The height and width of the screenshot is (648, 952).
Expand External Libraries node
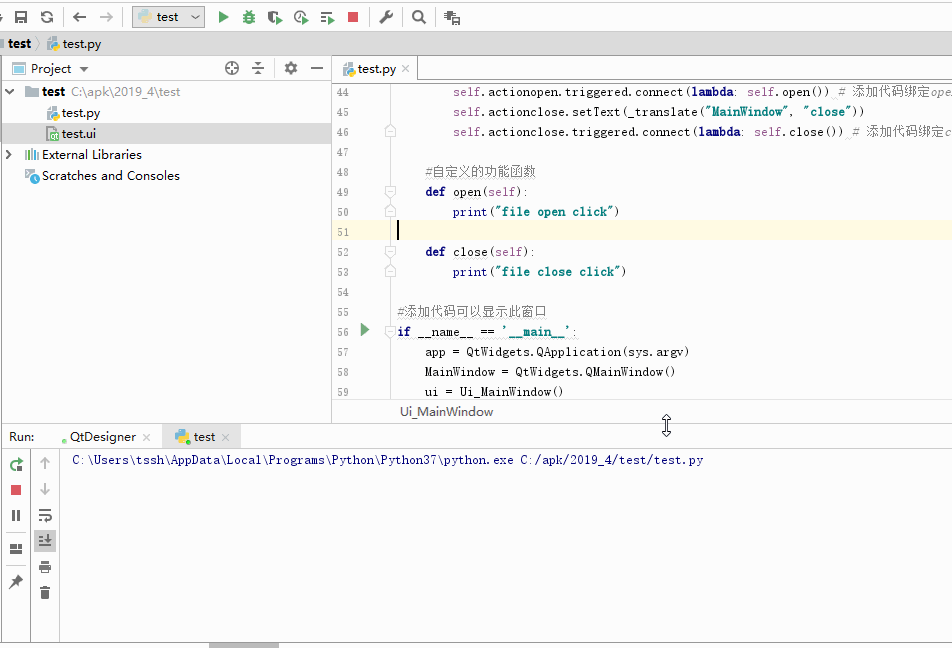(x=9, y=155)
